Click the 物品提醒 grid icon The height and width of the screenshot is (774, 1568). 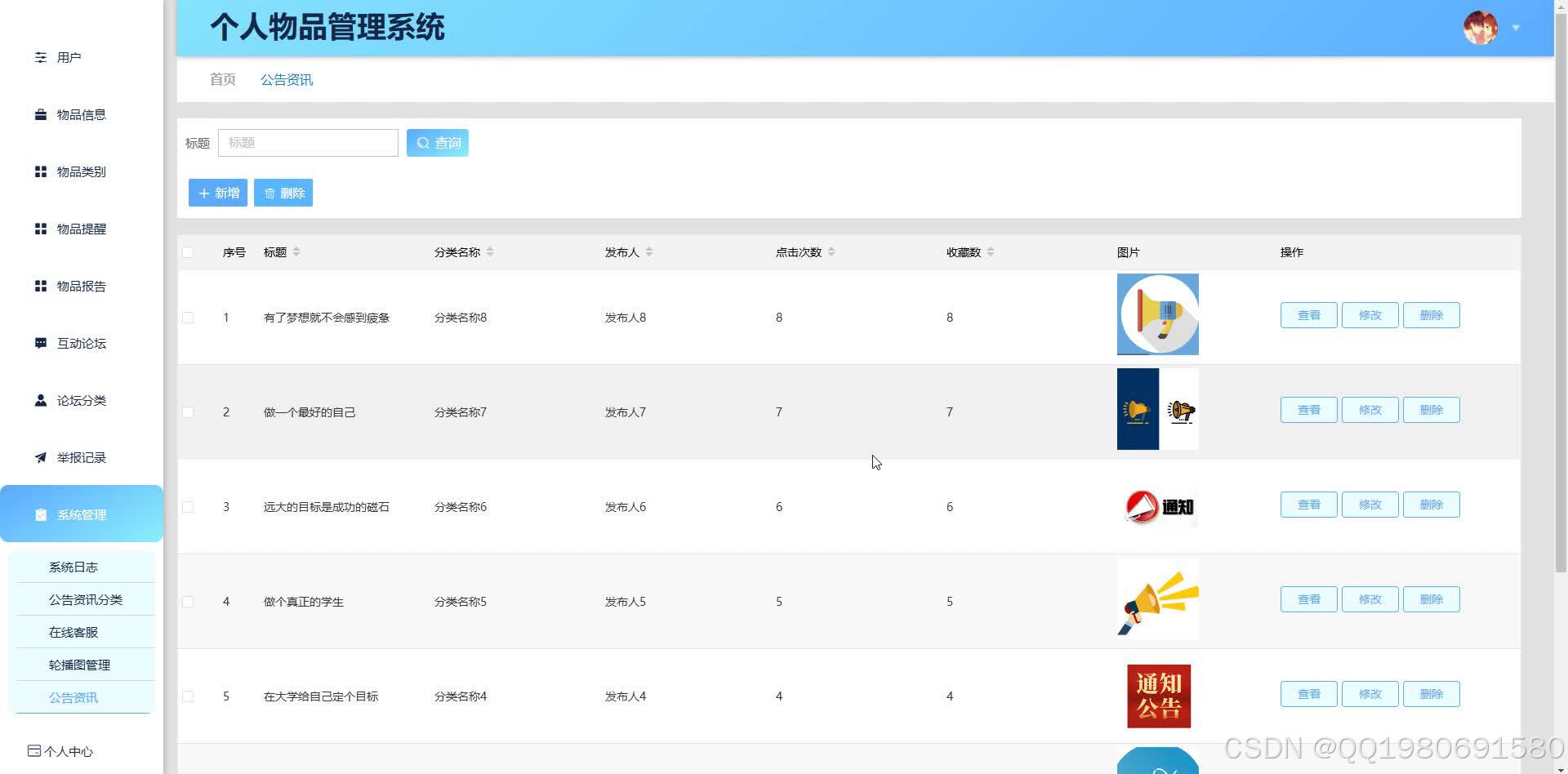[x=40, y=229]
